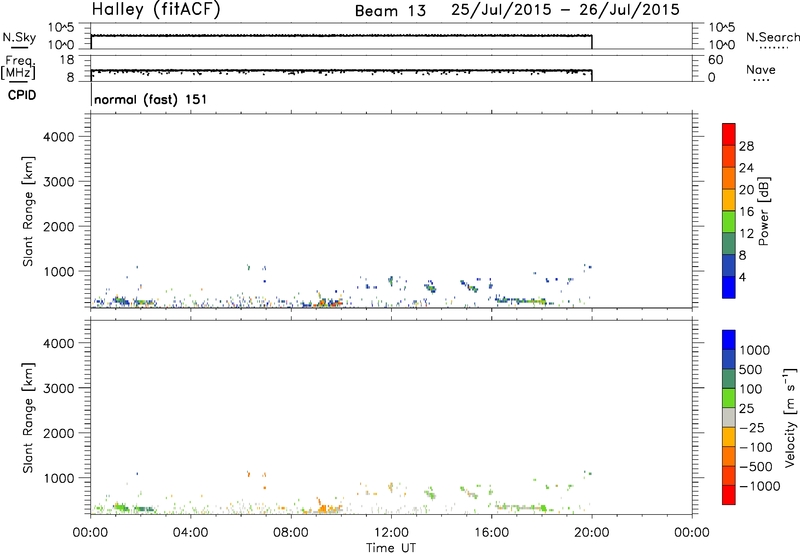Click the Velocity colorbar segment between 100 and 500

click(729, 379)
